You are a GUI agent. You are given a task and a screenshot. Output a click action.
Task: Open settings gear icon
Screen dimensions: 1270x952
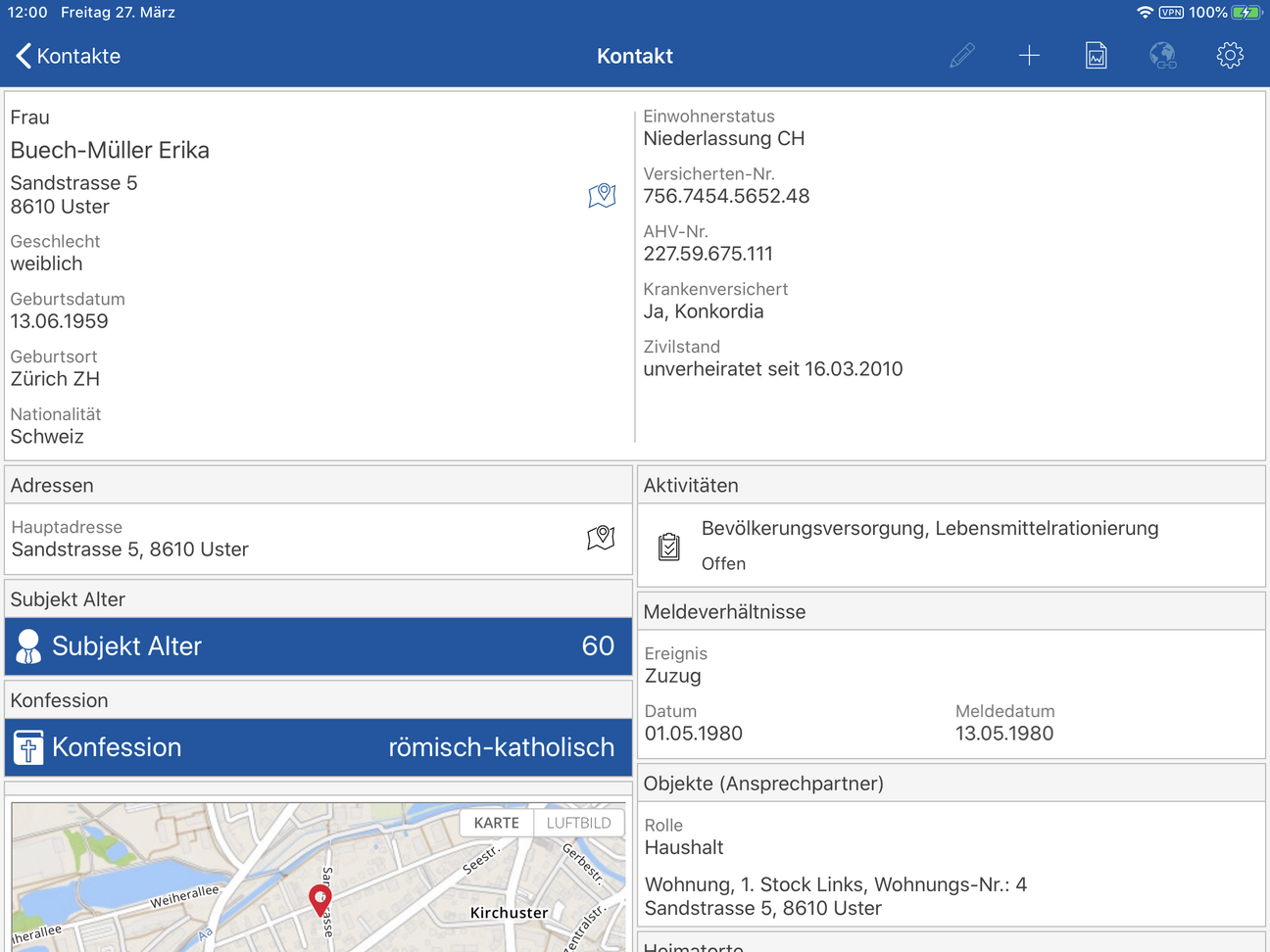coord(1230,56)
